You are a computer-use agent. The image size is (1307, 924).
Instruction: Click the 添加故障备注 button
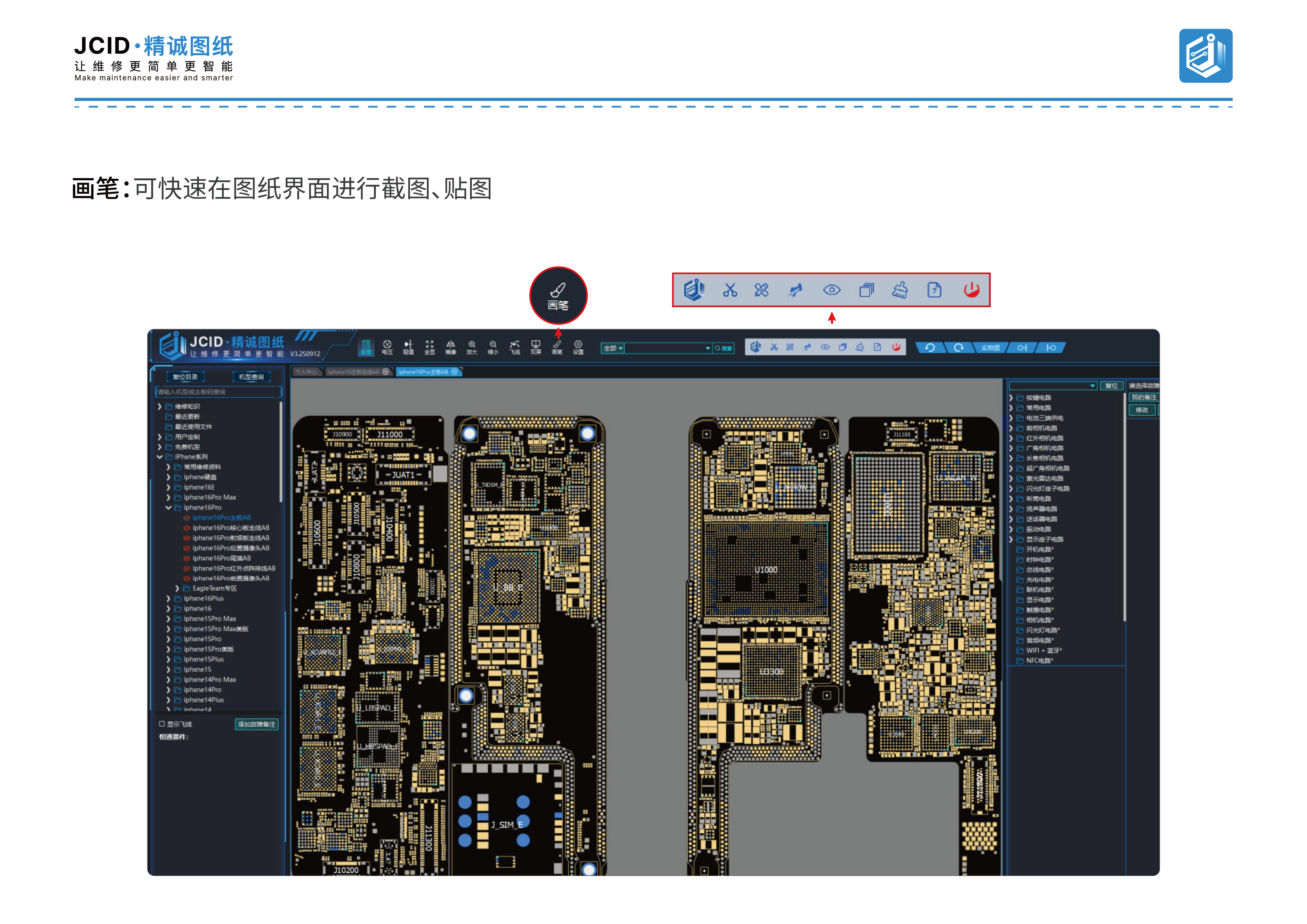[x=256, y=724]
